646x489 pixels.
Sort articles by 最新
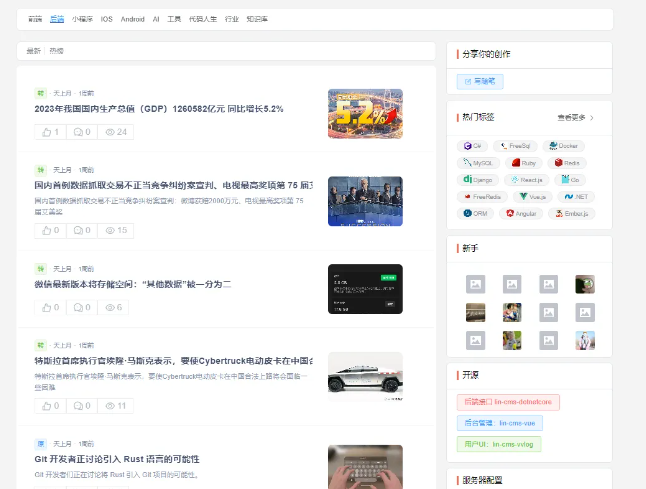pyautogui.click(x=33, y=51)
